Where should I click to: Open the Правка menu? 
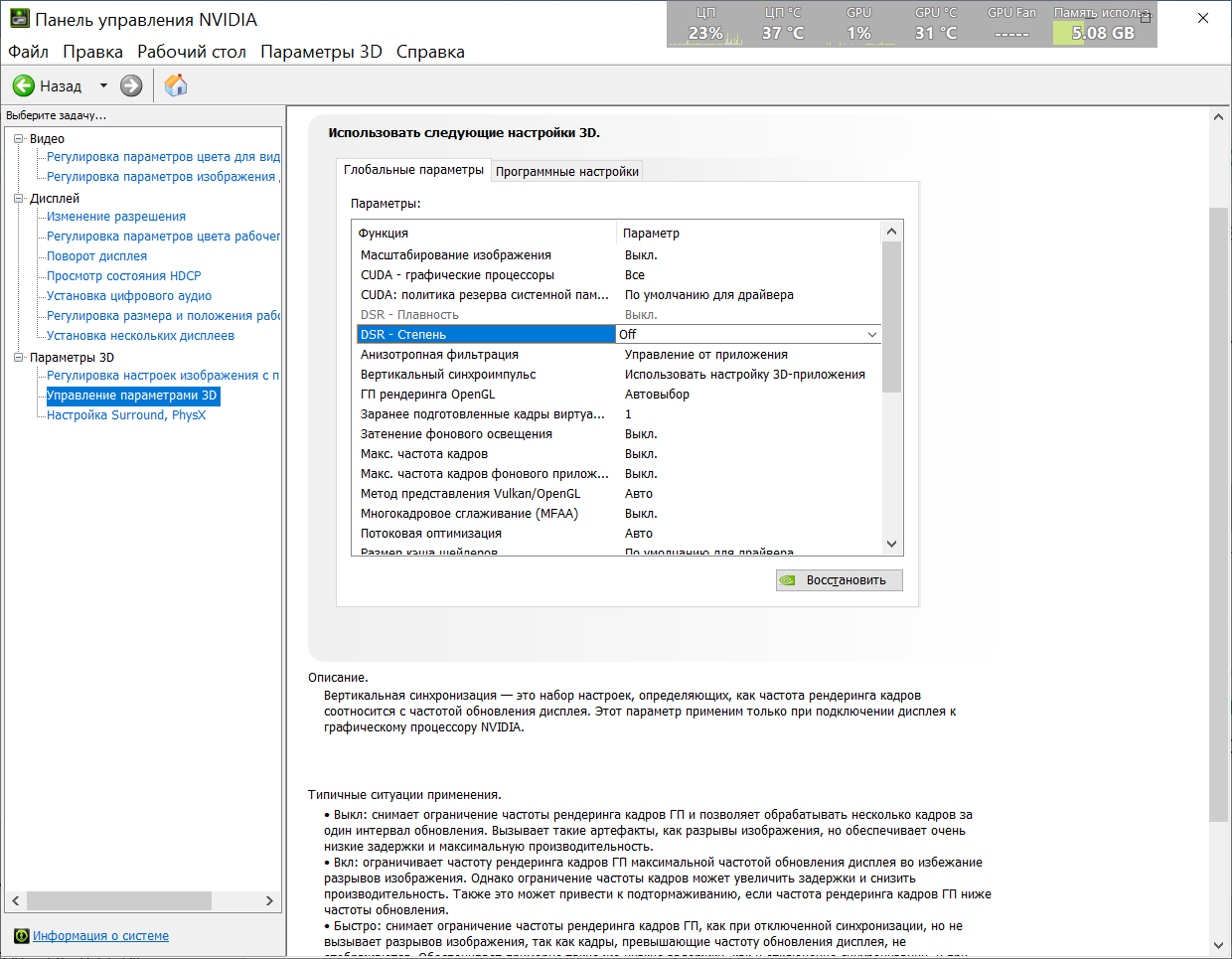click(92, 52)
